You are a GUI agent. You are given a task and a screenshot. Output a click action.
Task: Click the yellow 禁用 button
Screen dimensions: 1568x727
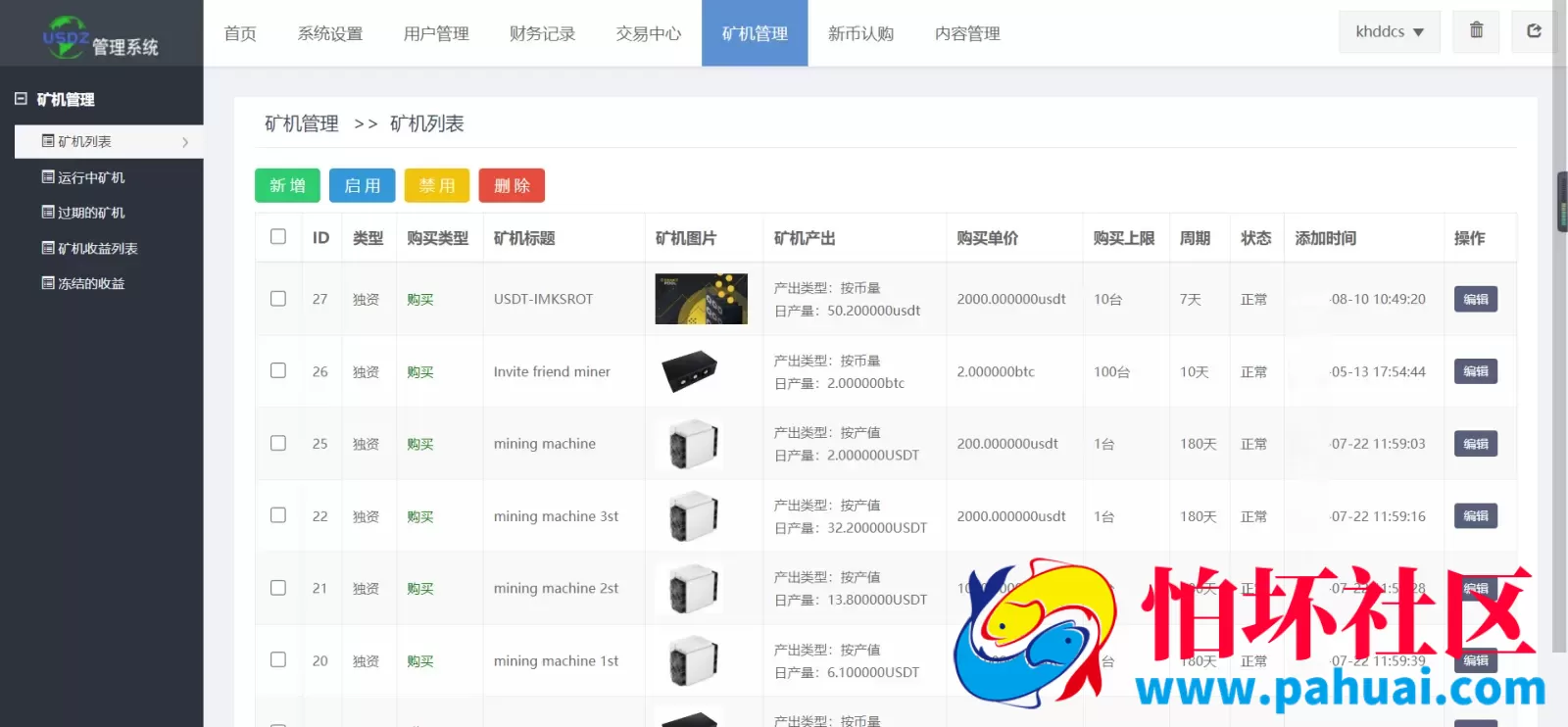(437, 185)
